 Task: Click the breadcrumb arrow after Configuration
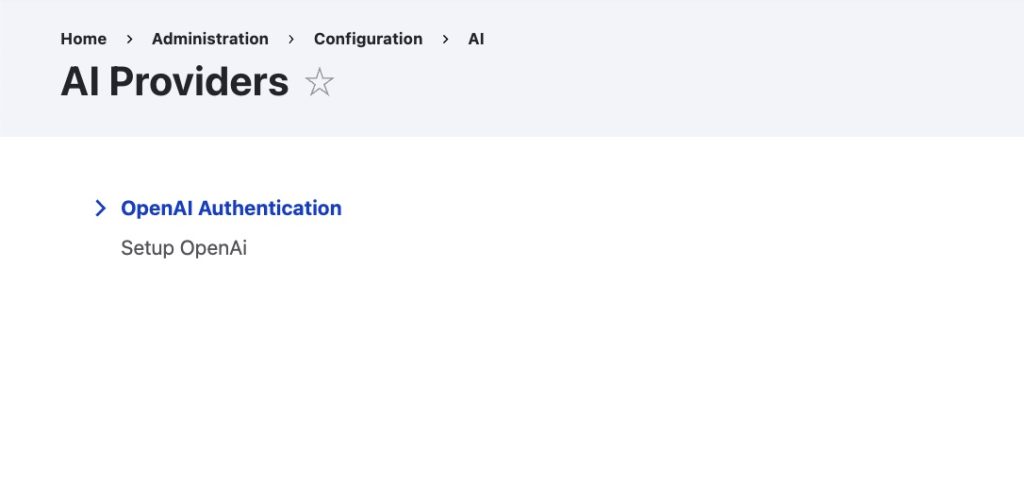(x=445, y=39)
